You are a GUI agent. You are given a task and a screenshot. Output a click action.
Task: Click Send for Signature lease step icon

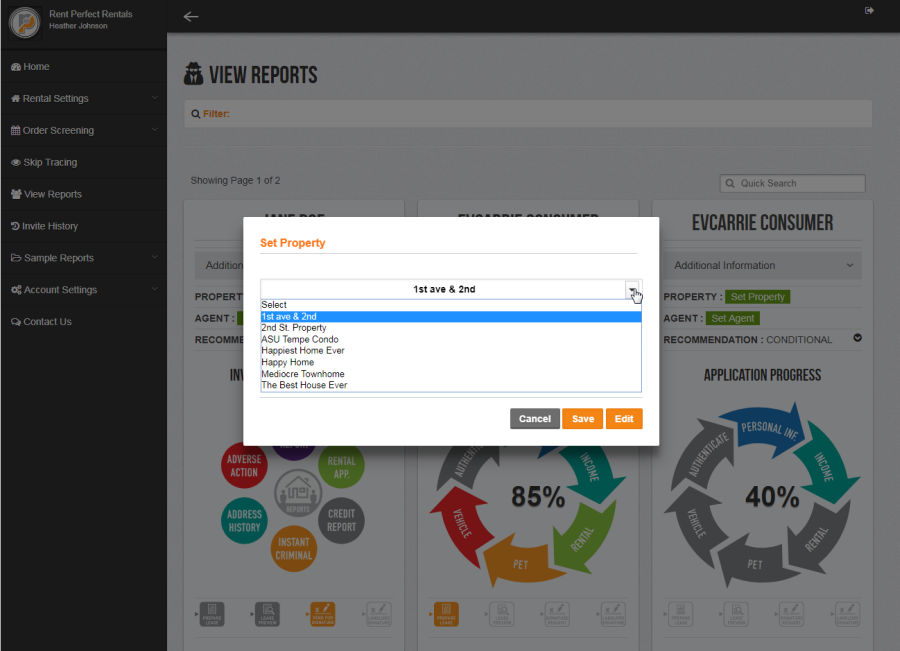(x=323, y=614)
